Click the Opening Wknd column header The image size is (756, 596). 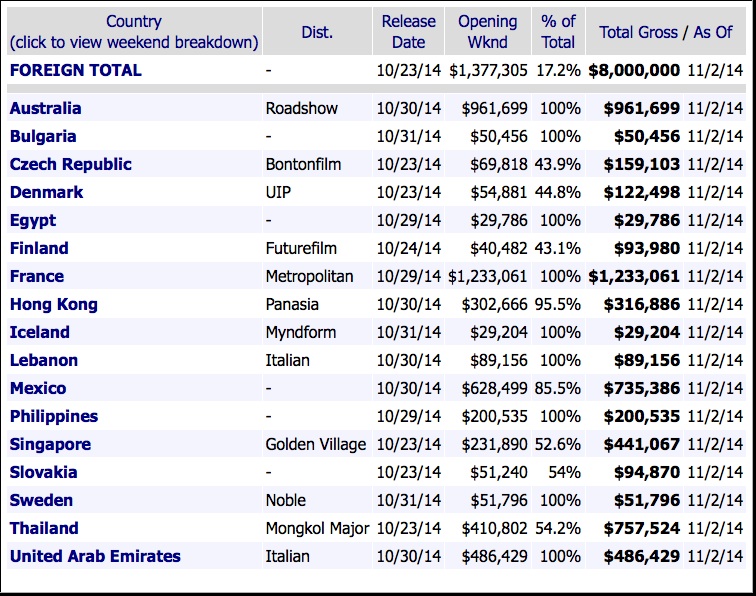pyautogui.click(x=487, y=32)
